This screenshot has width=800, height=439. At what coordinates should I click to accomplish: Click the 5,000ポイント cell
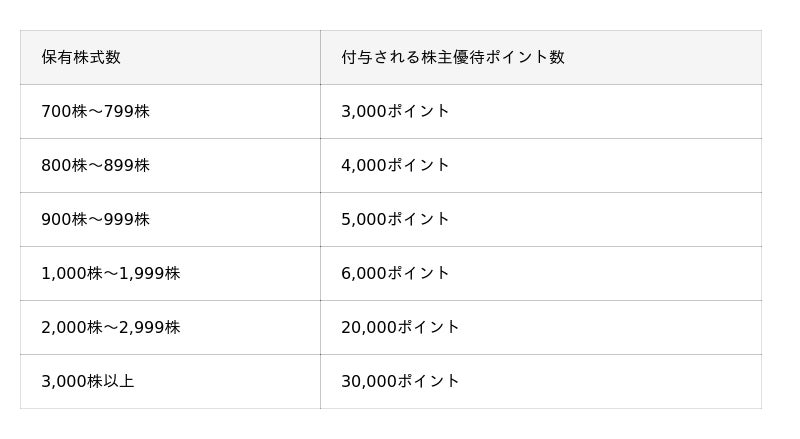pos(395,219)
